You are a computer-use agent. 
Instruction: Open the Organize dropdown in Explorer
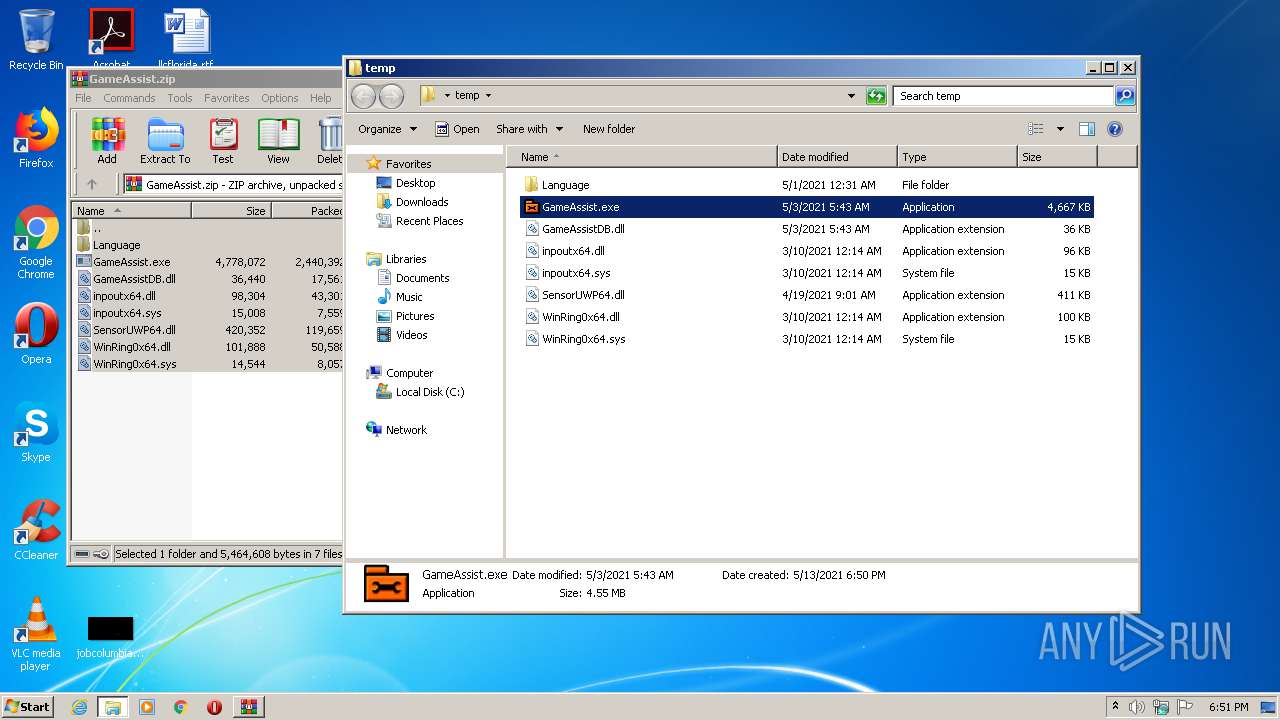coord(387,129)
